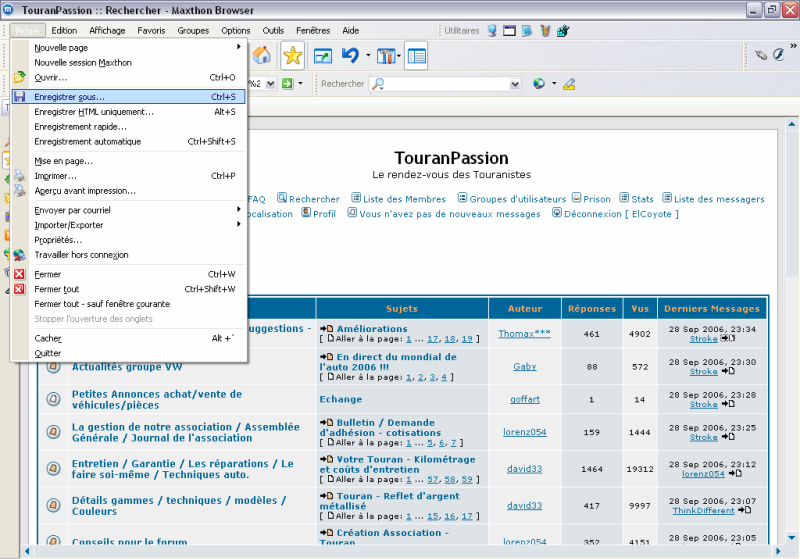
Task: Click the sidebar layout icon in toolbar
Action: [x=416, y=55]
